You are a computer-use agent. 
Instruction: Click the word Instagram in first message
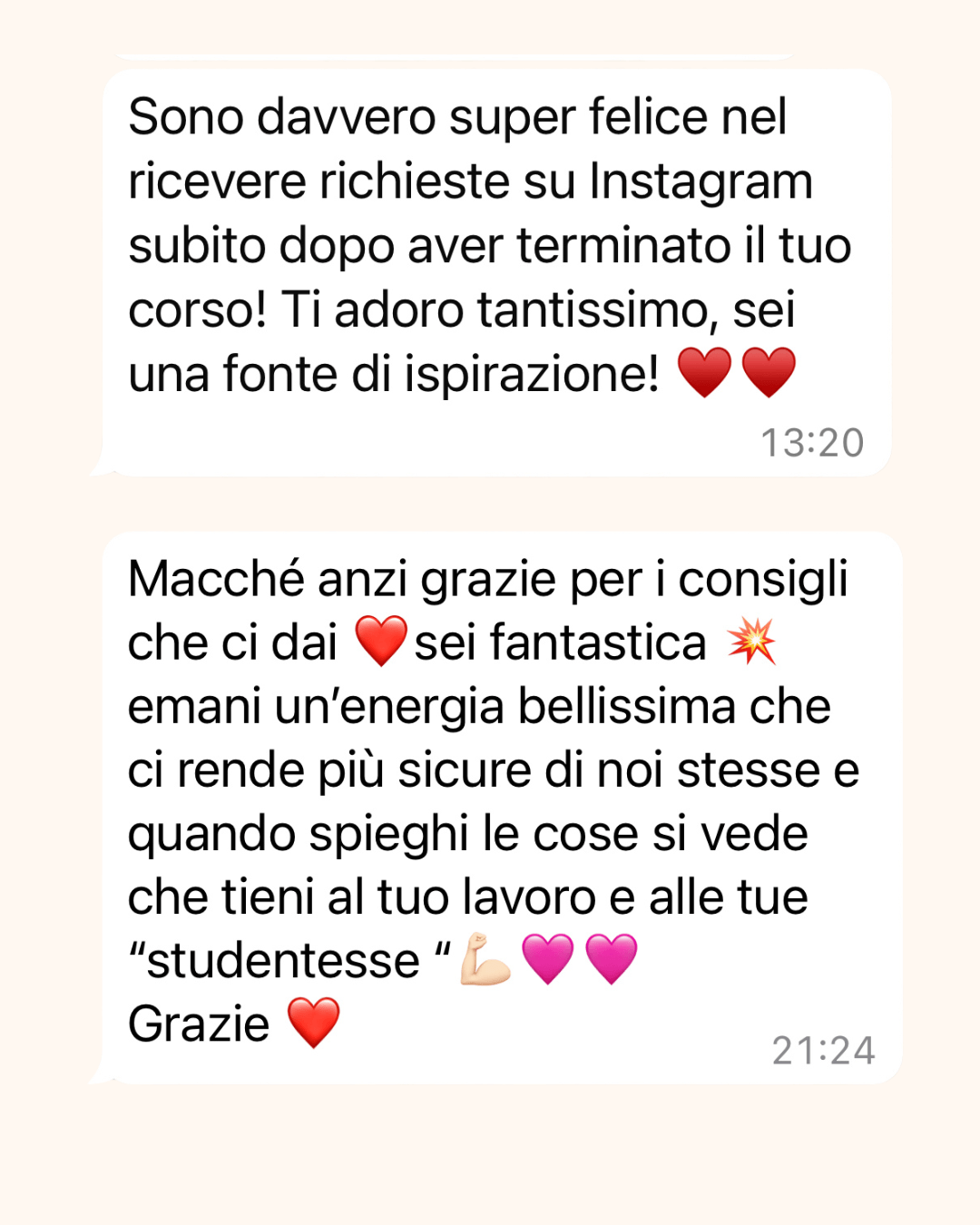[x=701, y=181]
